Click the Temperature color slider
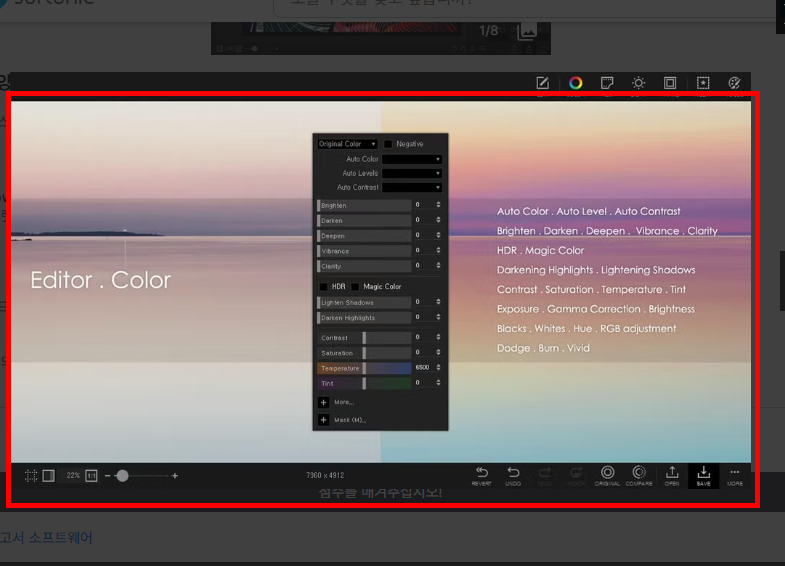 (x=364, y=368)
